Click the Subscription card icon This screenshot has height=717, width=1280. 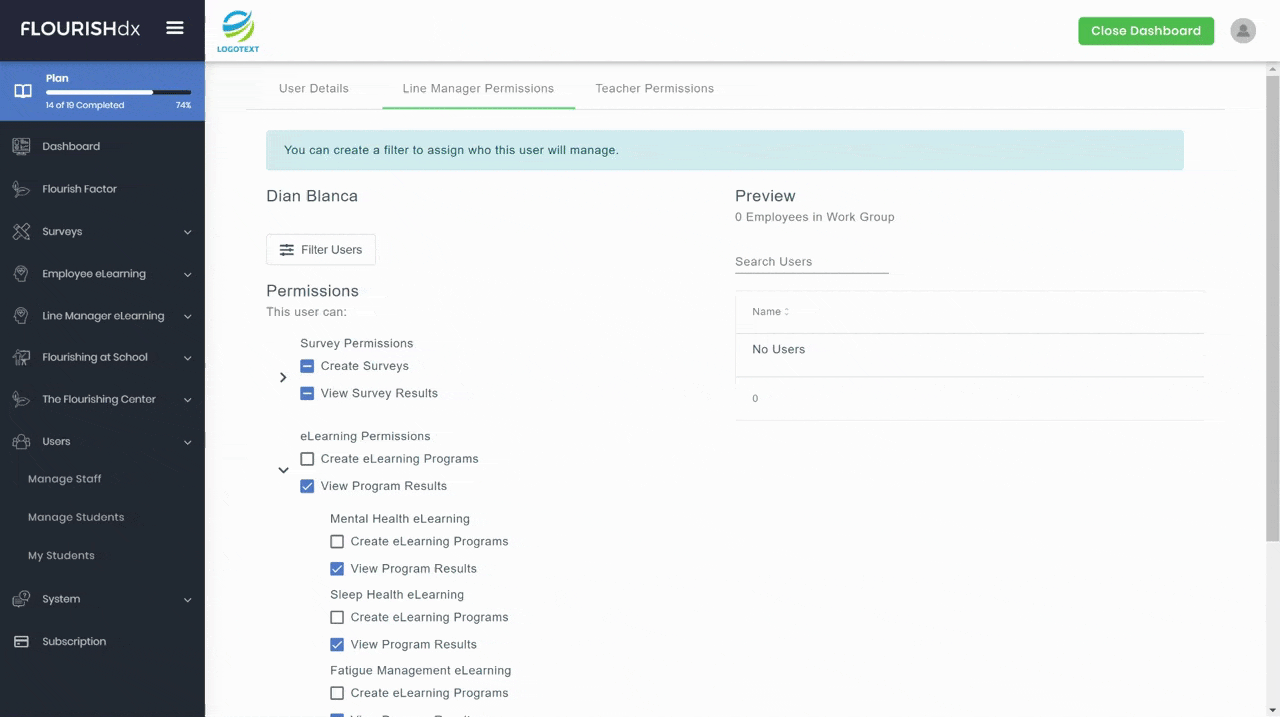(x=21, y=642)
